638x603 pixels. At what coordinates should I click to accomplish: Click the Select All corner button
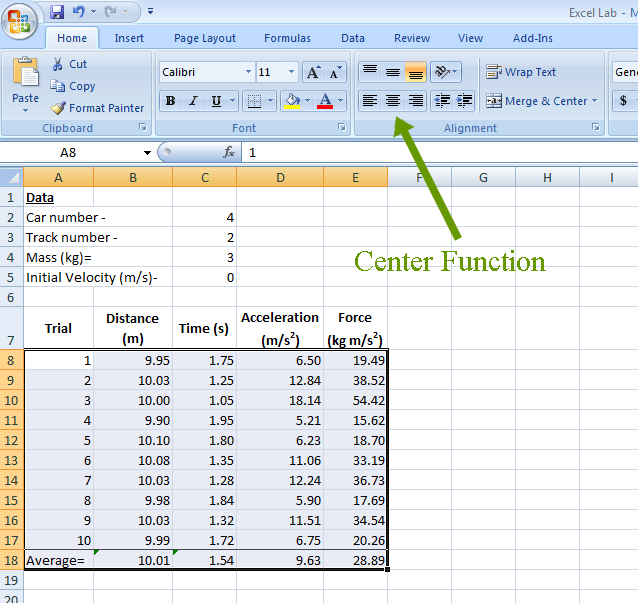(x=11, y=177)
